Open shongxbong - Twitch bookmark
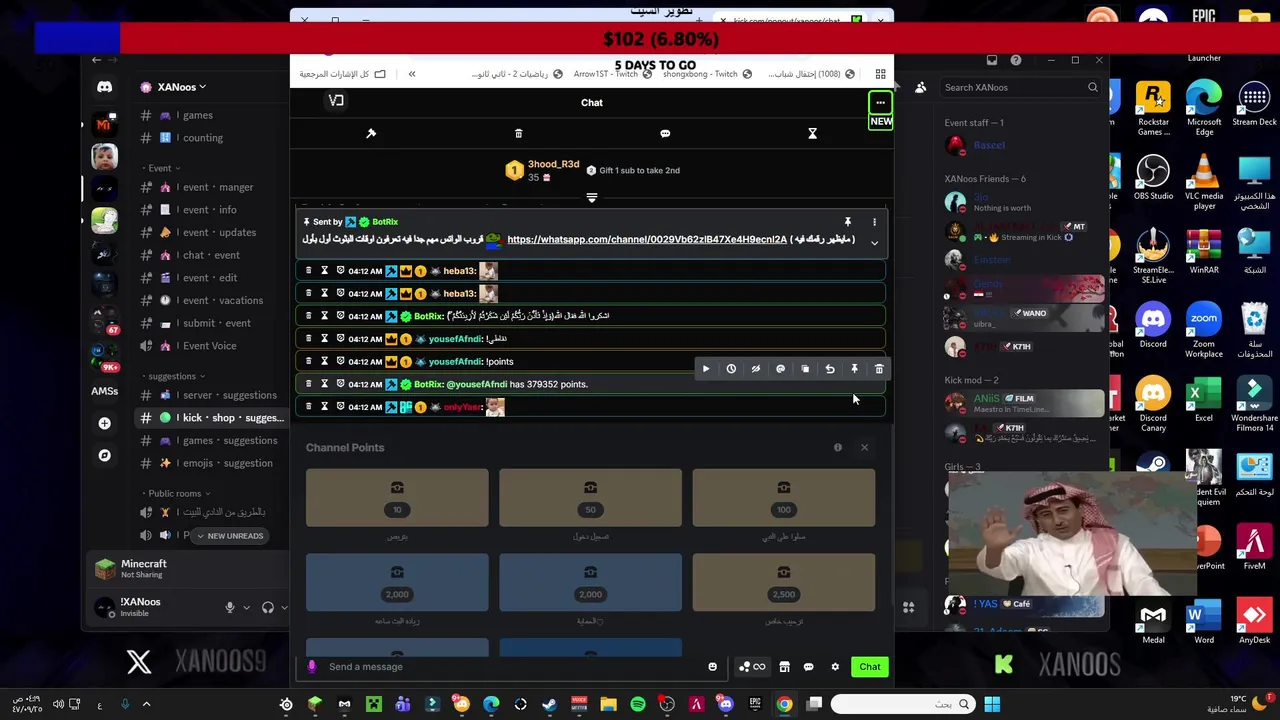1280x720 pixels. point(707,74)
